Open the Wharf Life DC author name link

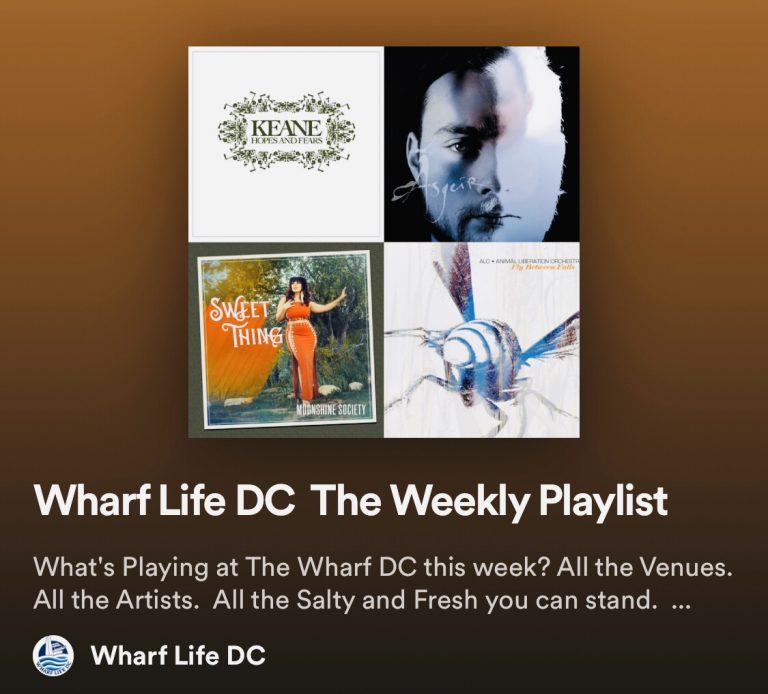point(178,655)
